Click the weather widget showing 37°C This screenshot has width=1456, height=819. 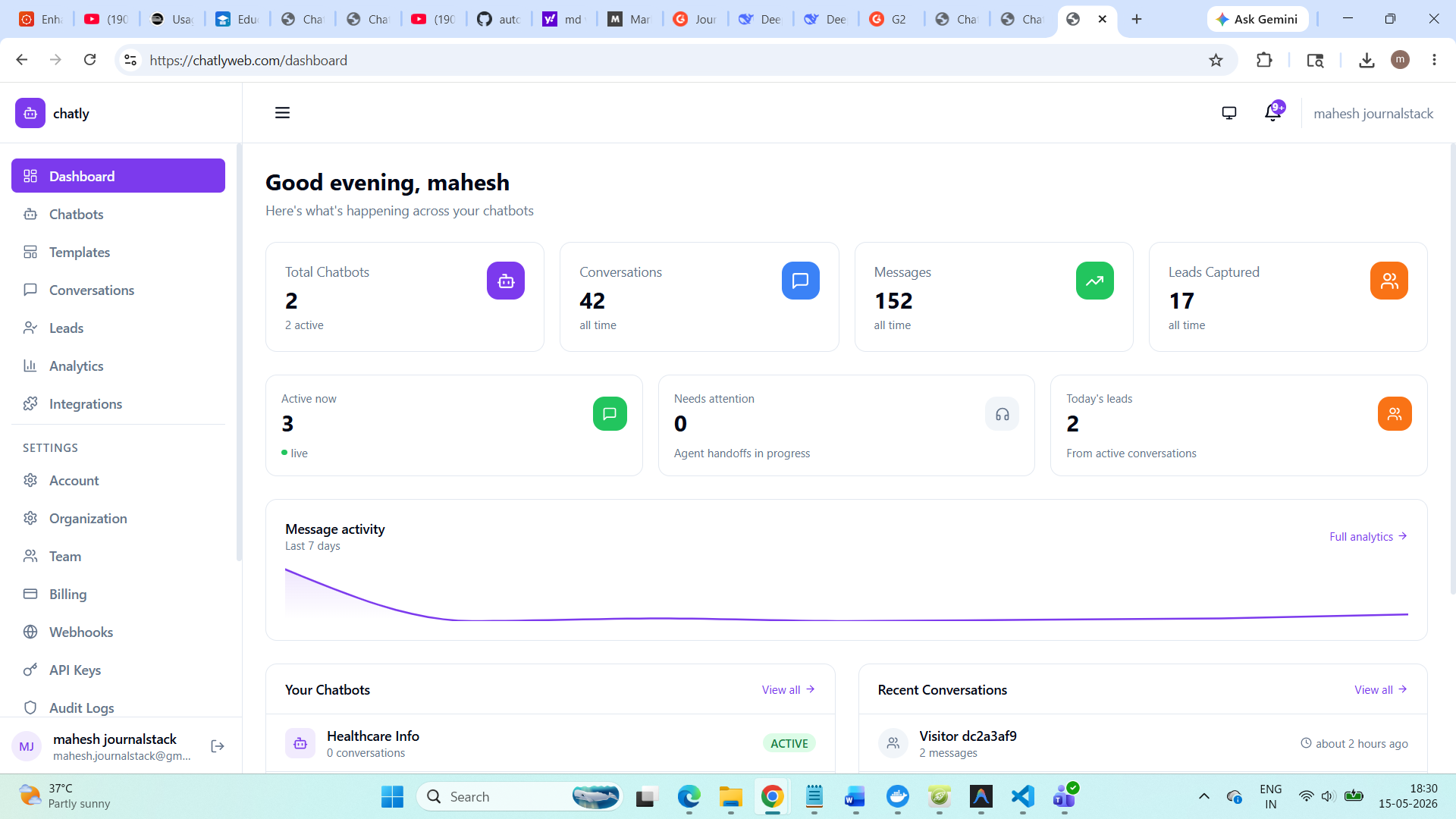tap(64, 796)
